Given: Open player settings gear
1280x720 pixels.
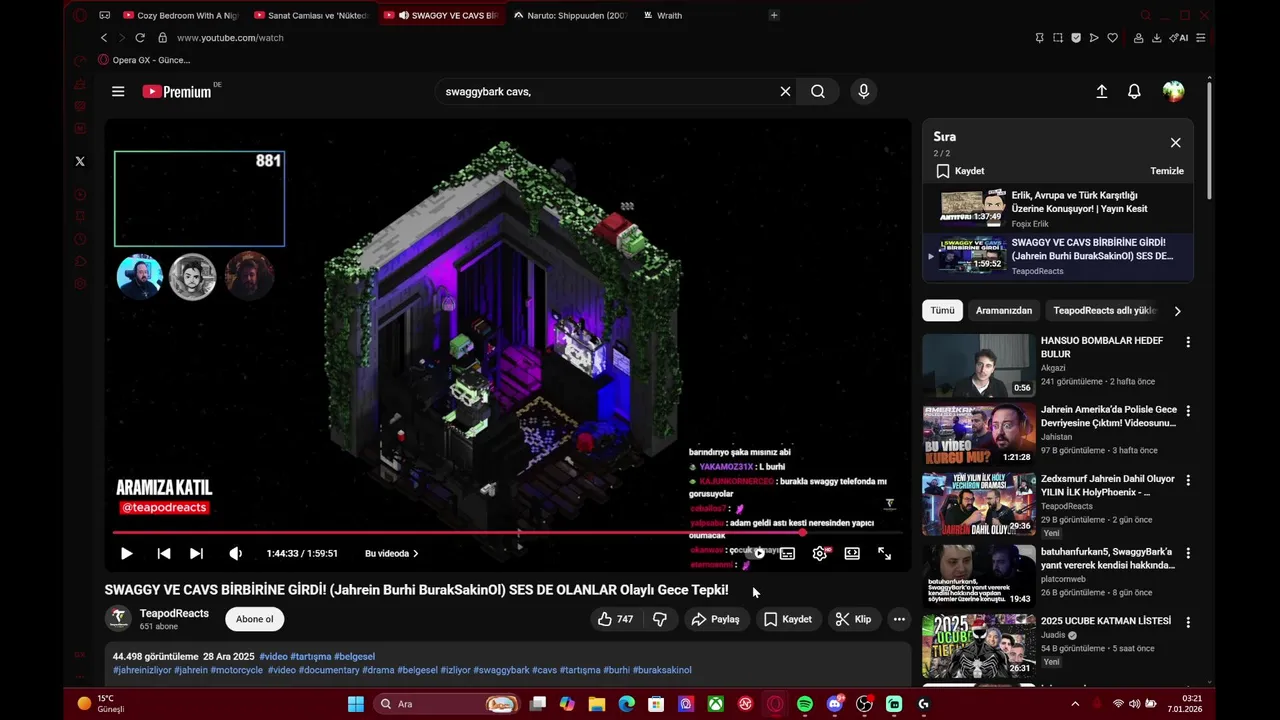Looking at the screenshot, I should pos(820,553).
